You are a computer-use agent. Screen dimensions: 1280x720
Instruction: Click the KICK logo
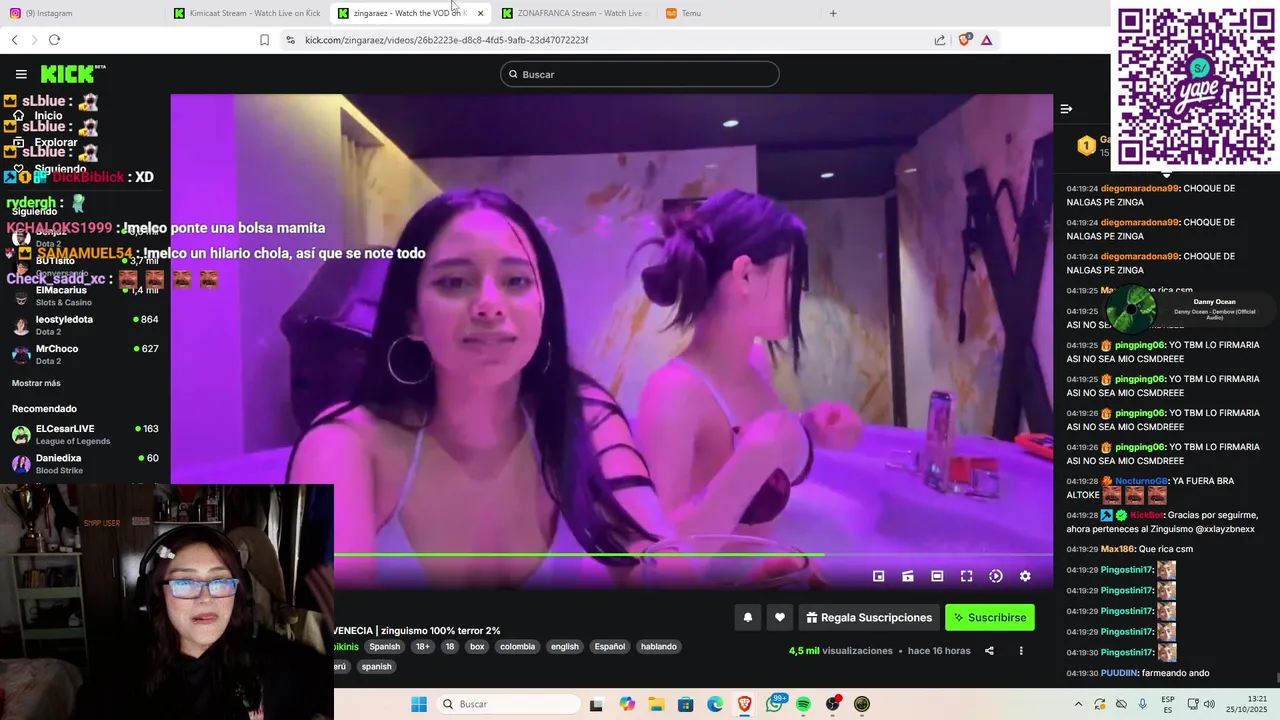coord(73,74)
